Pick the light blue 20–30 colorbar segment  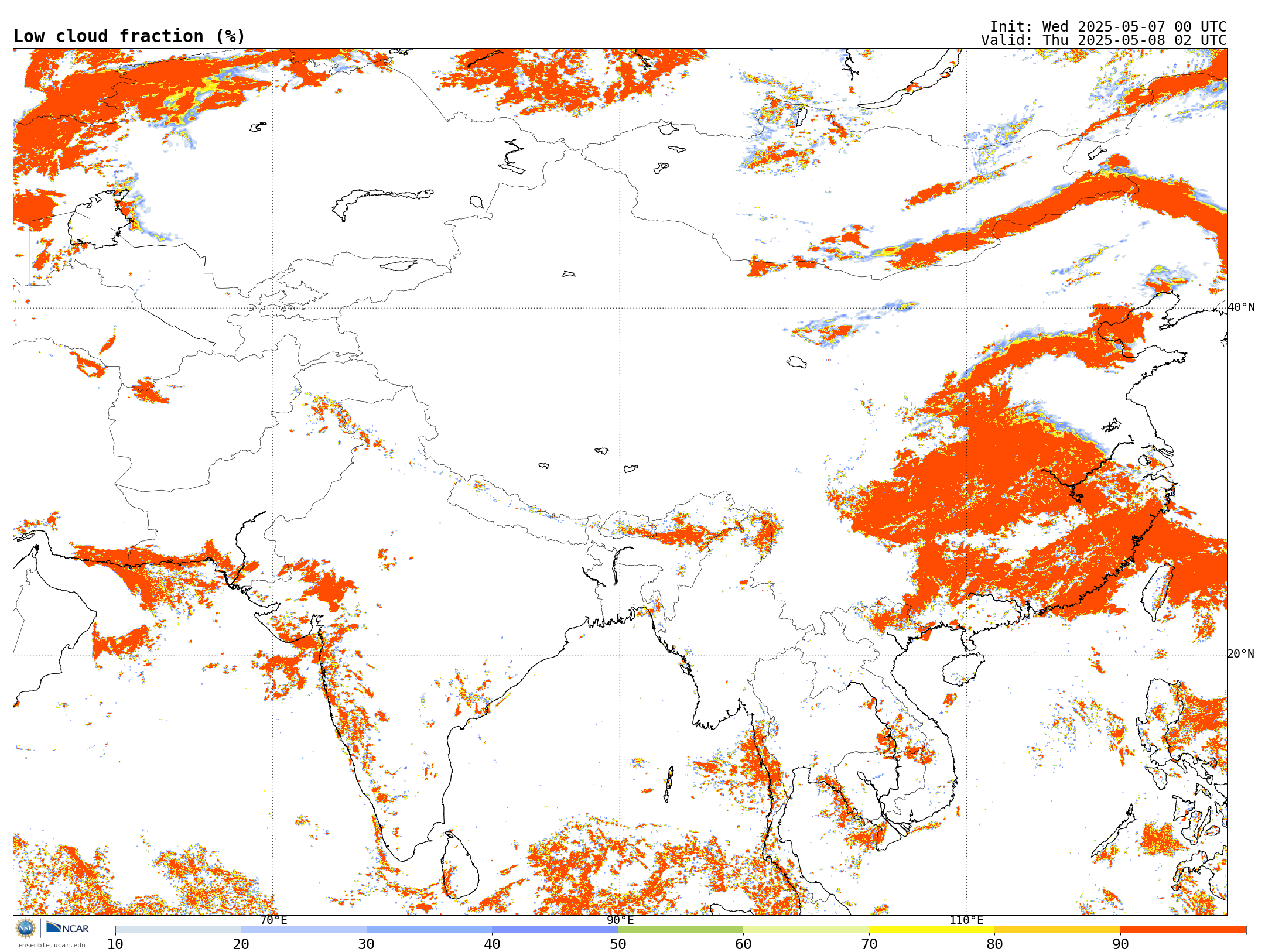(x=303, y=930)
